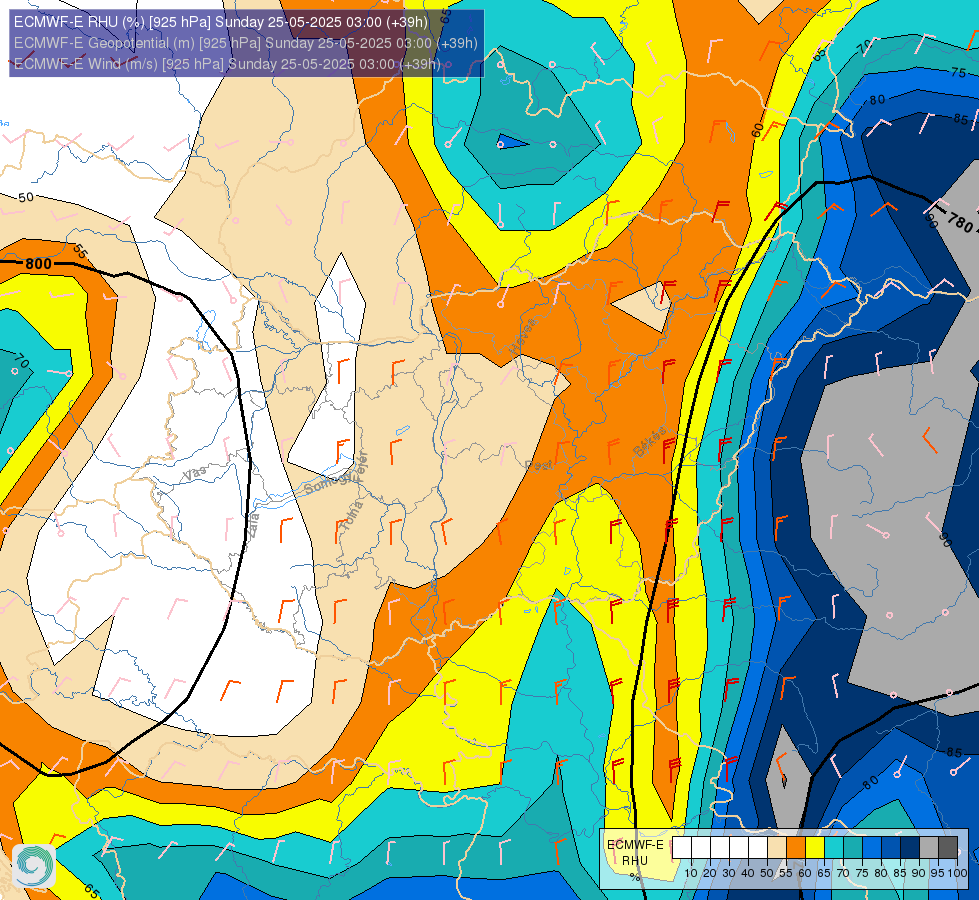Viewport: 979px width, 900px height.
Task: Click the legend tick label '40'
Action: [748, 873]
